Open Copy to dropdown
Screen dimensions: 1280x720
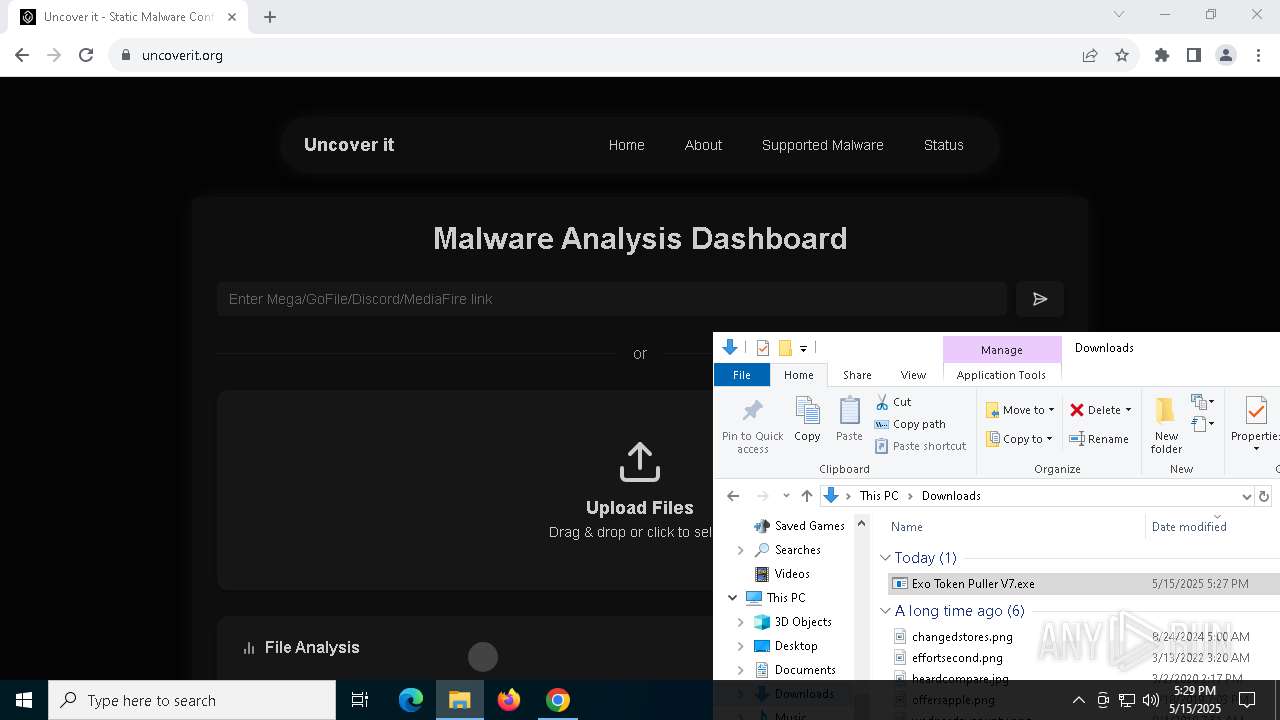[x=1019, y=439]
